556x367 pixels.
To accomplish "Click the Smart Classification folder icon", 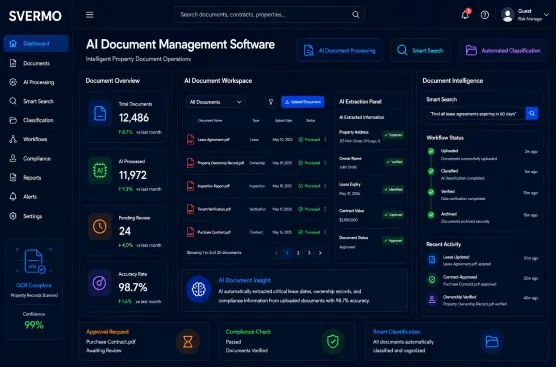I will [x=492, y=341].
